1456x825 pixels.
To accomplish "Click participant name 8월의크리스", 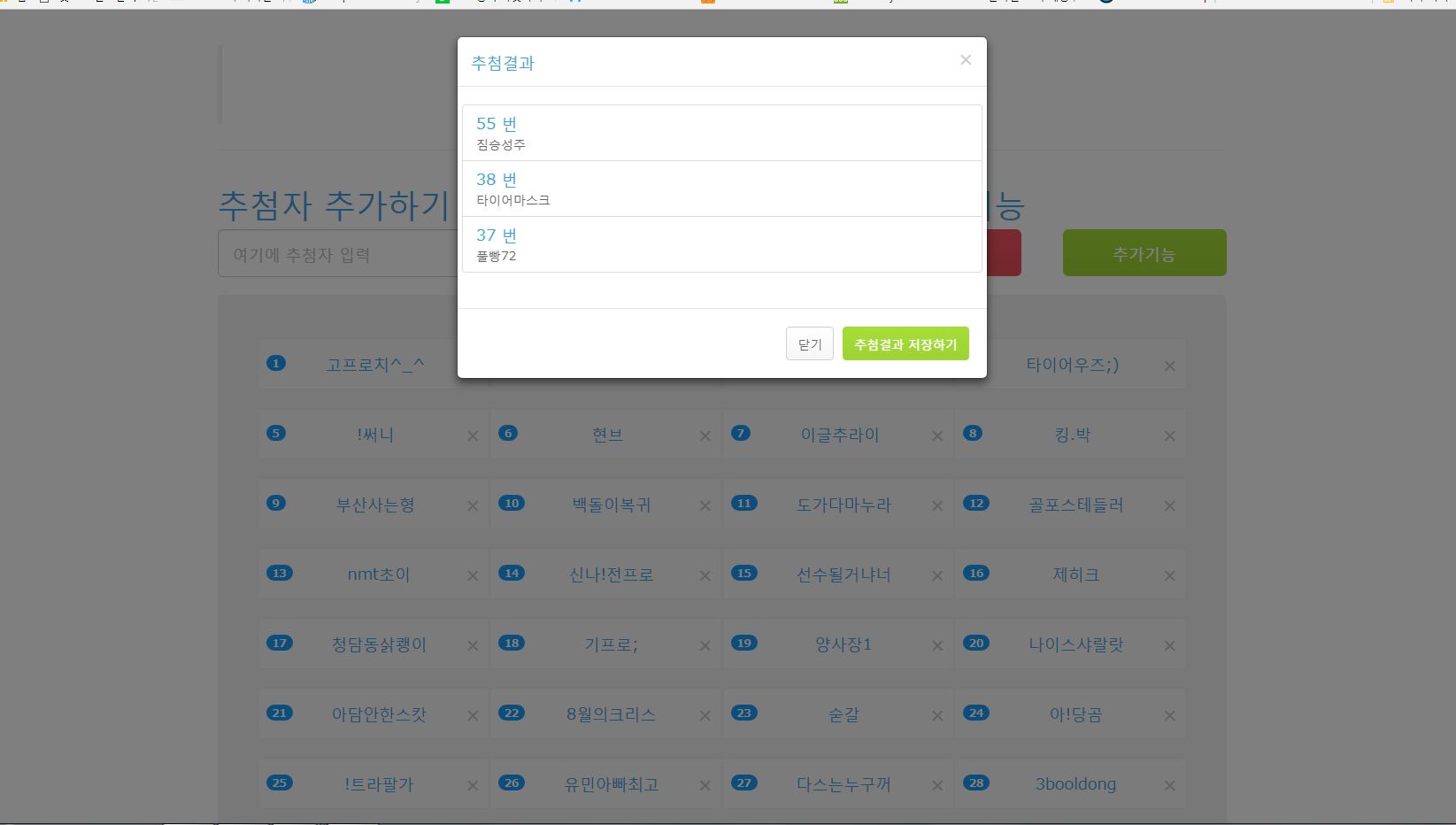I will (611, 714).
